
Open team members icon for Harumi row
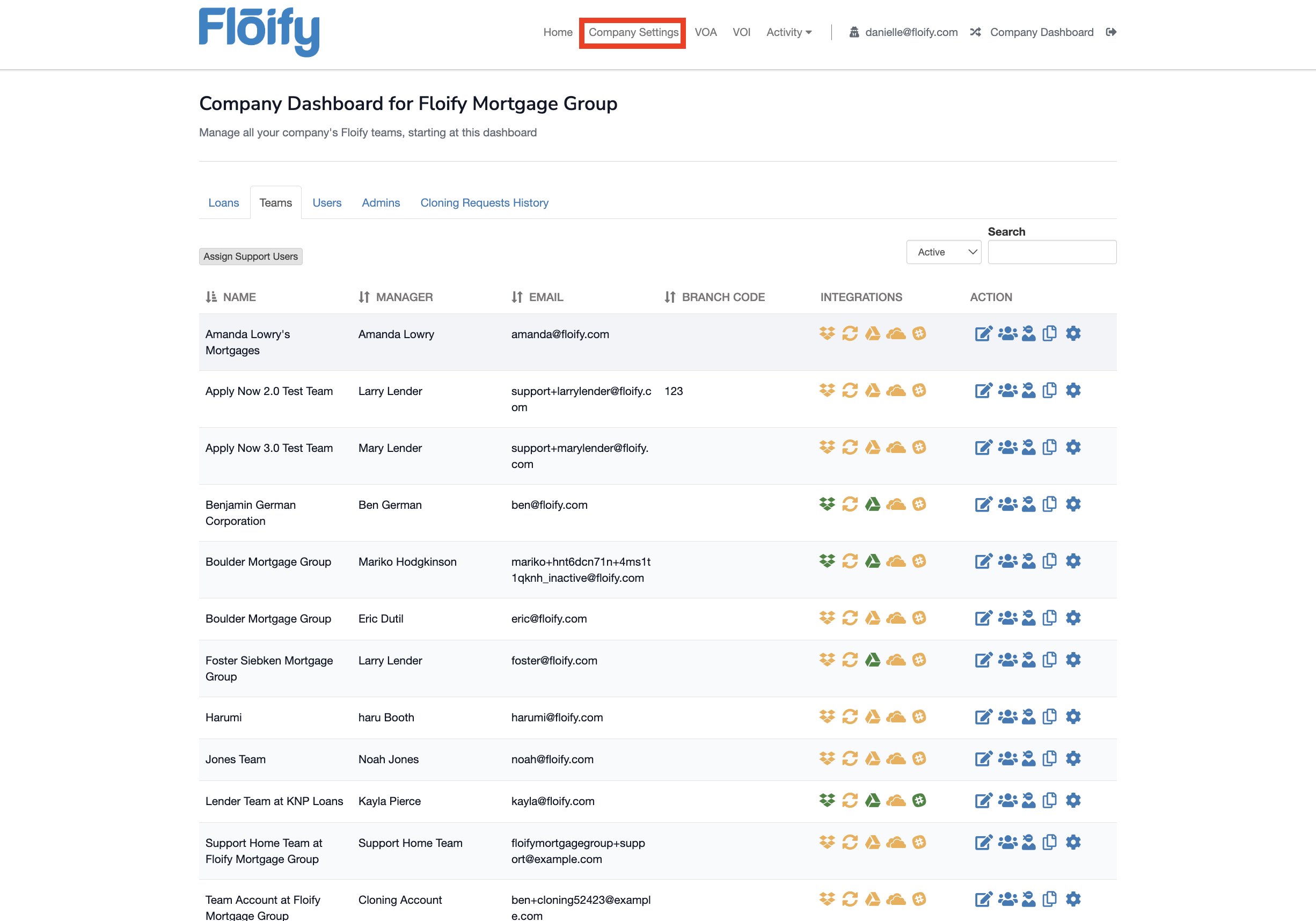click(1007, 717)
